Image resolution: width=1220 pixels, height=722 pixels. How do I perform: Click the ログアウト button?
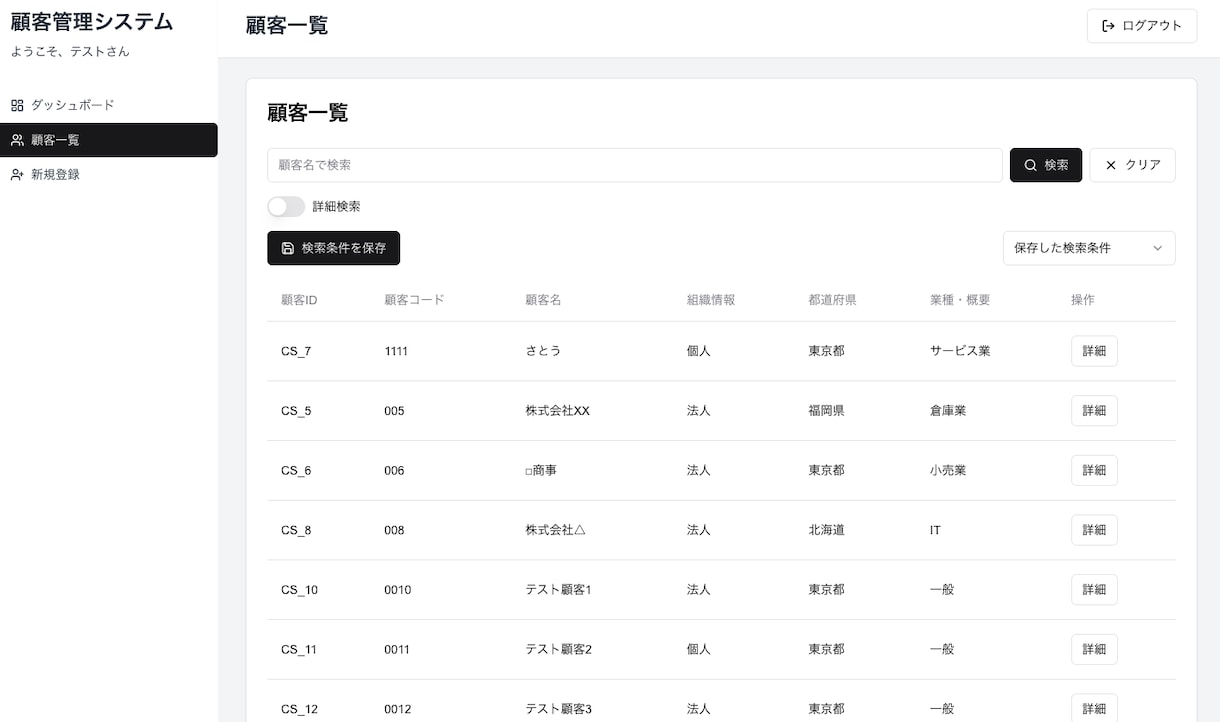(x=1142, y=26)
